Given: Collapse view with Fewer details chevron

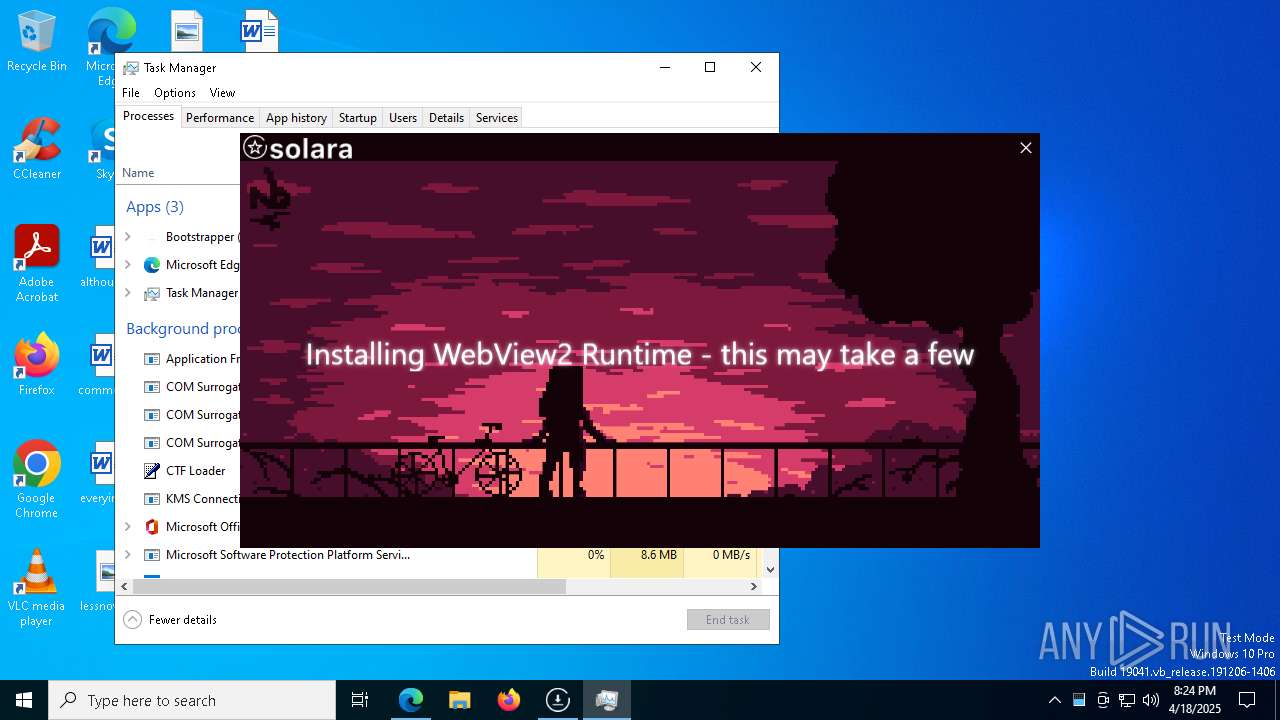Looking at the screenshot, I should click(x=133, y=620).
